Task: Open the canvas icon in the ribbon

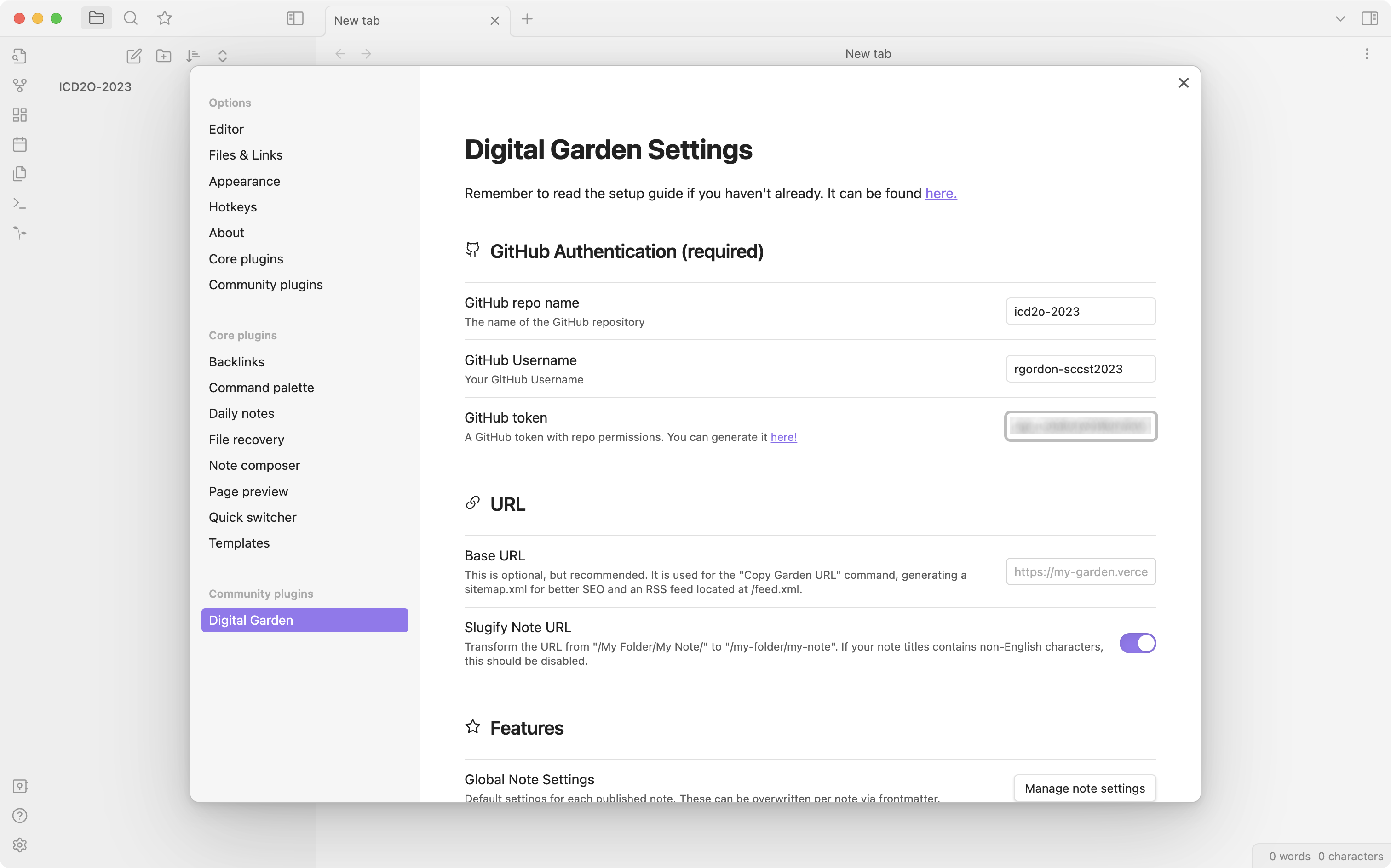Action: point(19,115)
